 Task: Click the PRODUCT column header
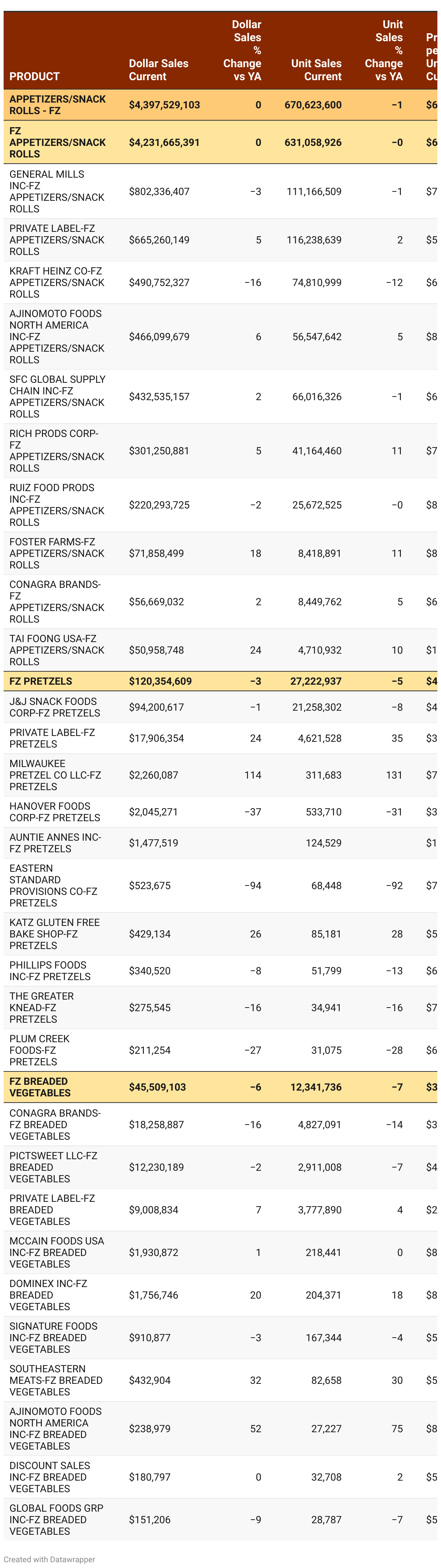[35, 76]
